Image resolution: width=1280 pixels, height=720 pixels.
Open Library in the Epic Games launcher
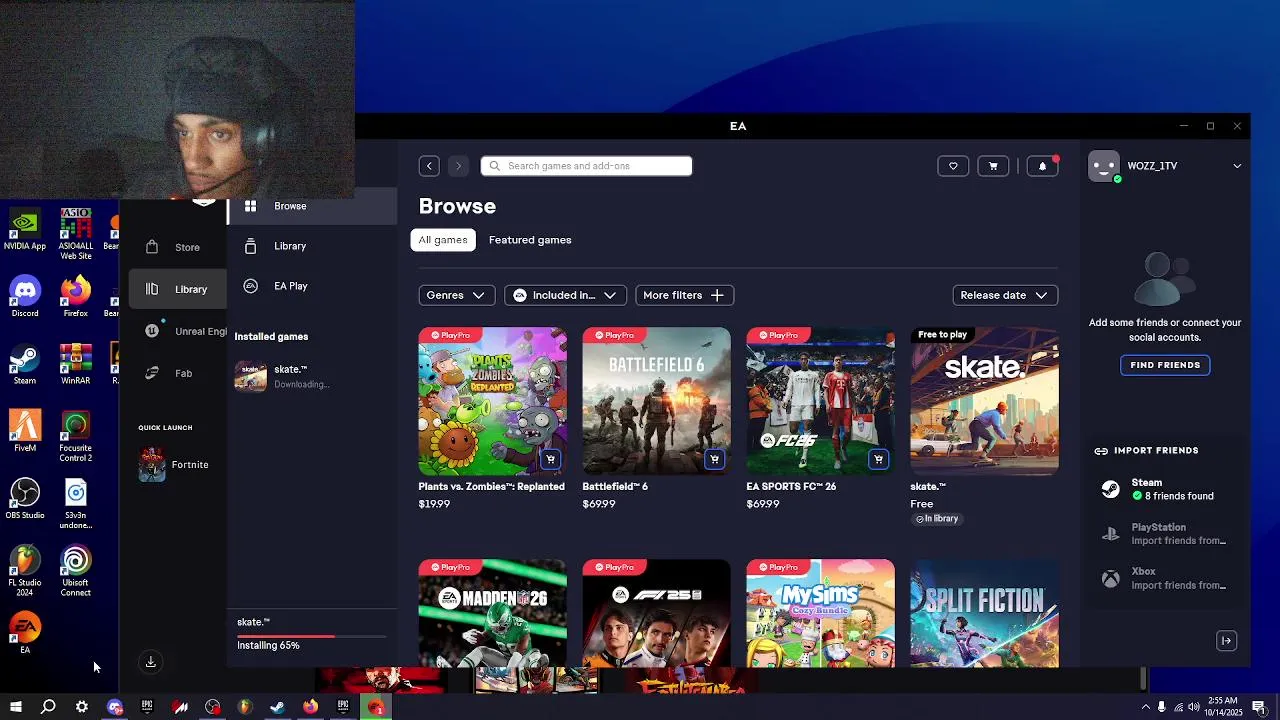pyautogui.click(x=178, y=289)
